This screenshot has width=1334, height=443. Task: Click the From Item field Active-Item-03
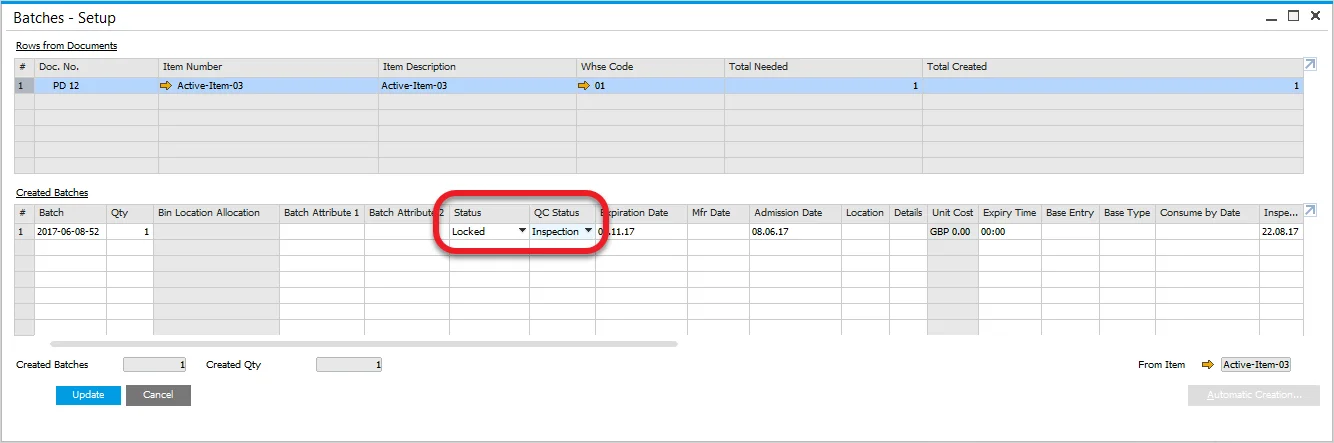pyautogui.click(x=1256, y=365)
